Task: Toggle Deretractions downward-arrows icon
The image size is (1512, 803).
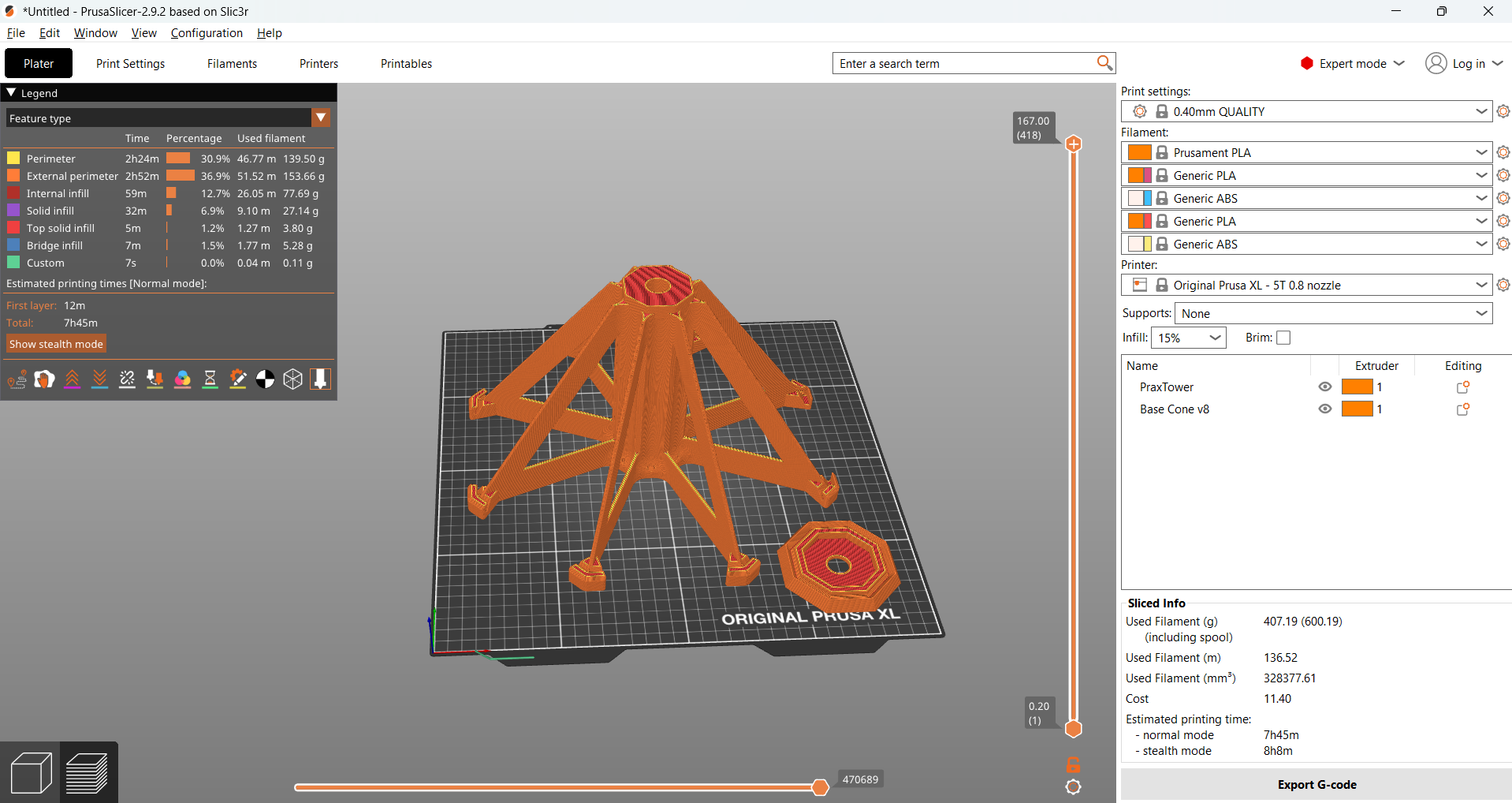Action: pyautogui.click(x=100, y=379)
